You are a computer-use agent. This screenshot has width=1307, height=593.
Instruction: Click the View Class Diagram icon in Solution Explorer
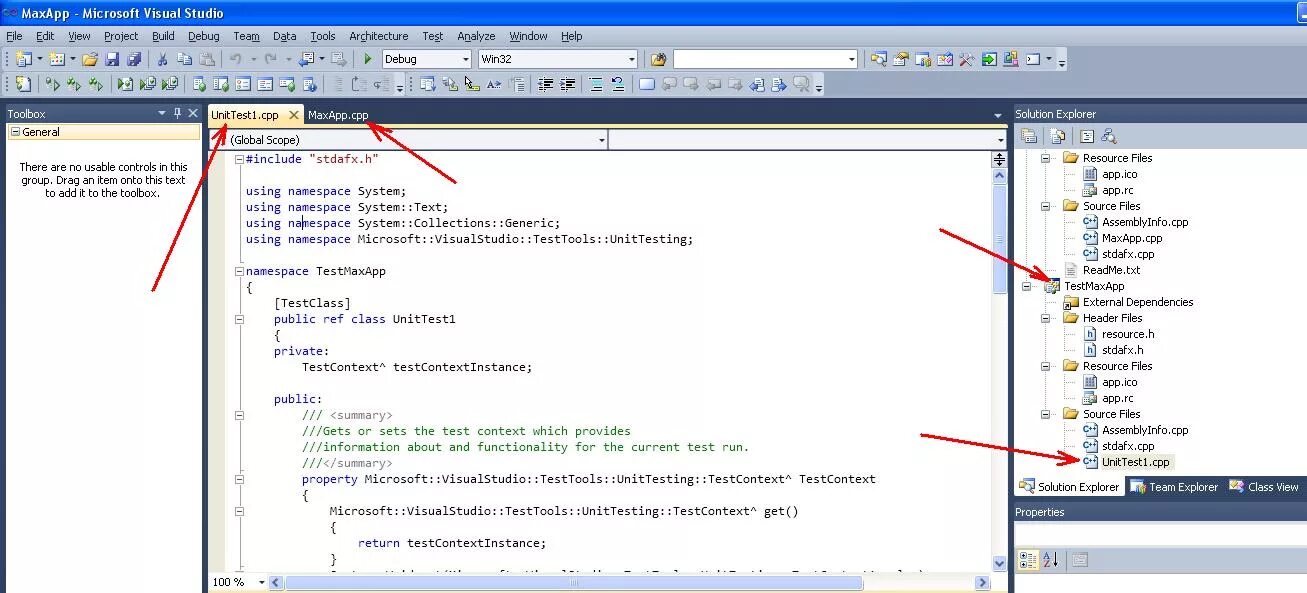click(x=1108, y=137)
